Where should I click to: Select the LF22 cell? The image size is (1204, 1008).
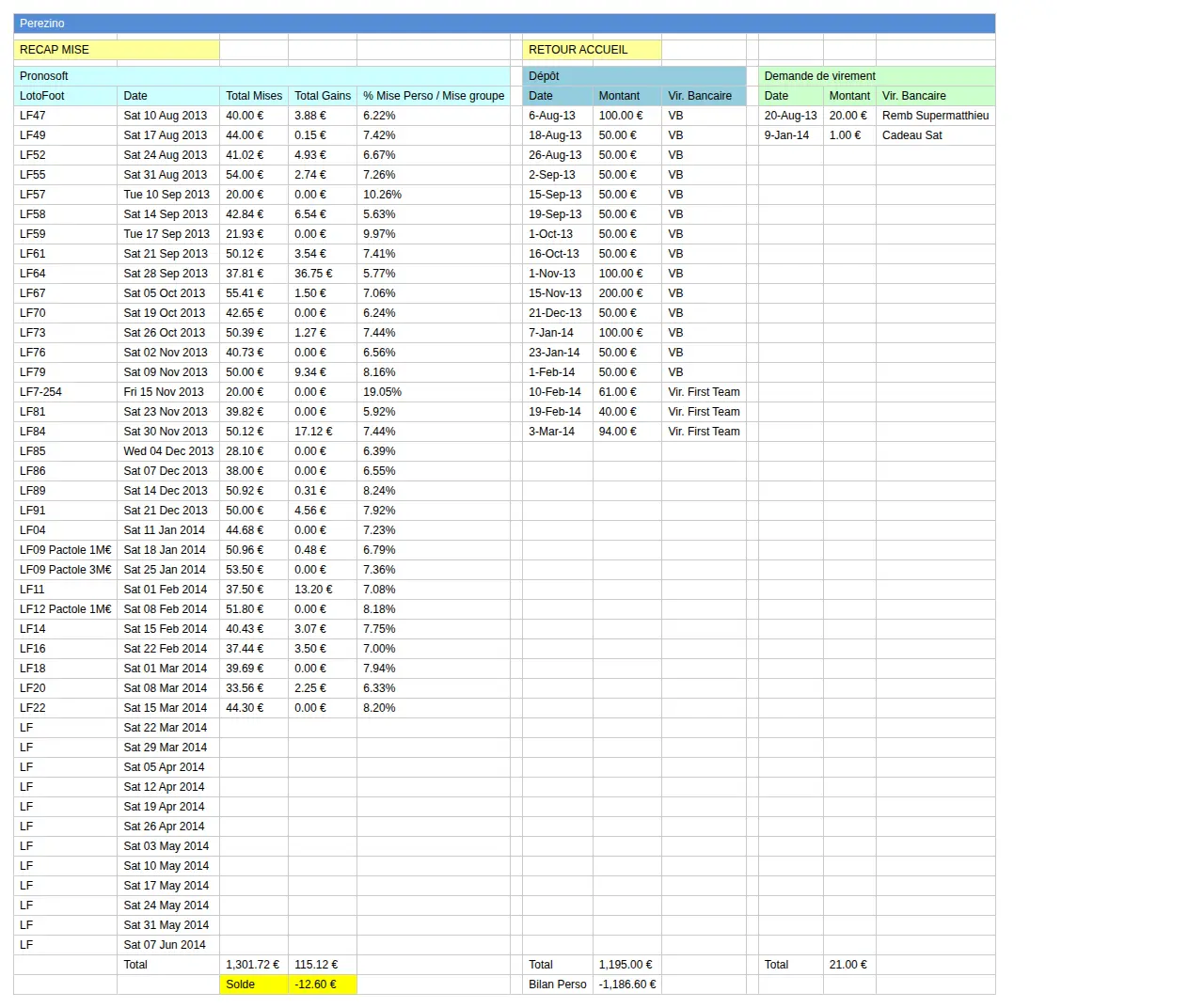pyautogui.click(x=65, y=708)
